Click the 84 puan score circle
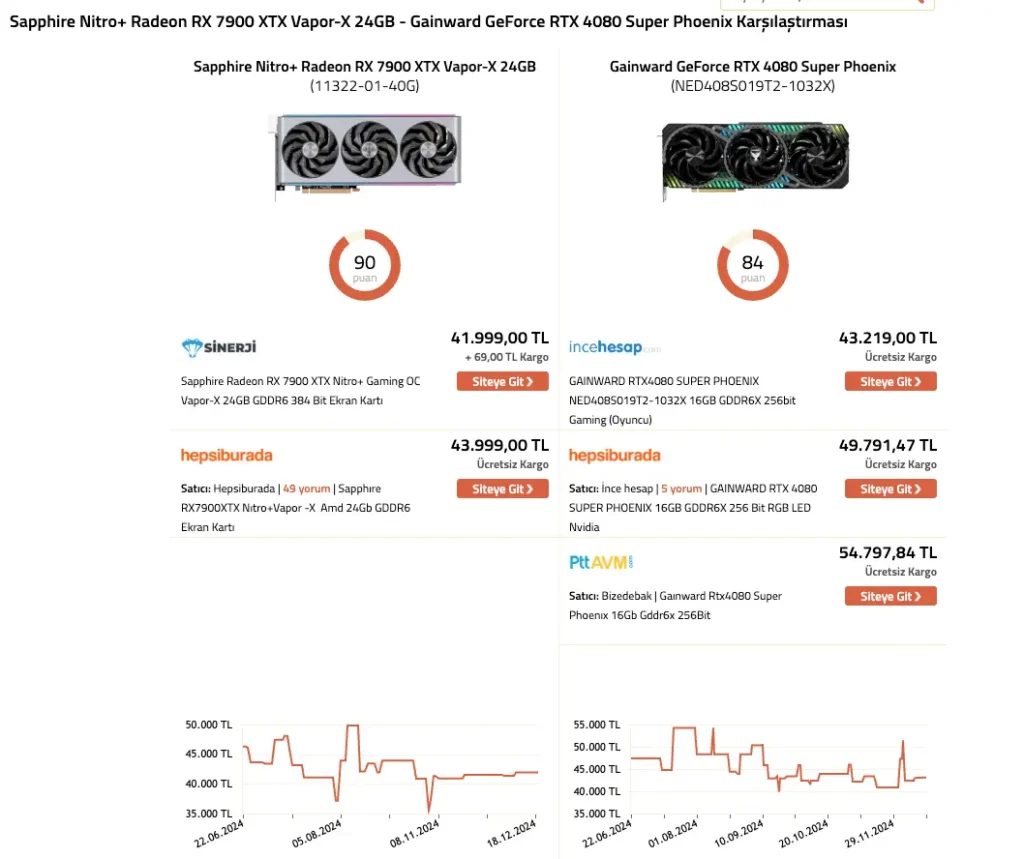1024x859 pixels. [753, 265]
